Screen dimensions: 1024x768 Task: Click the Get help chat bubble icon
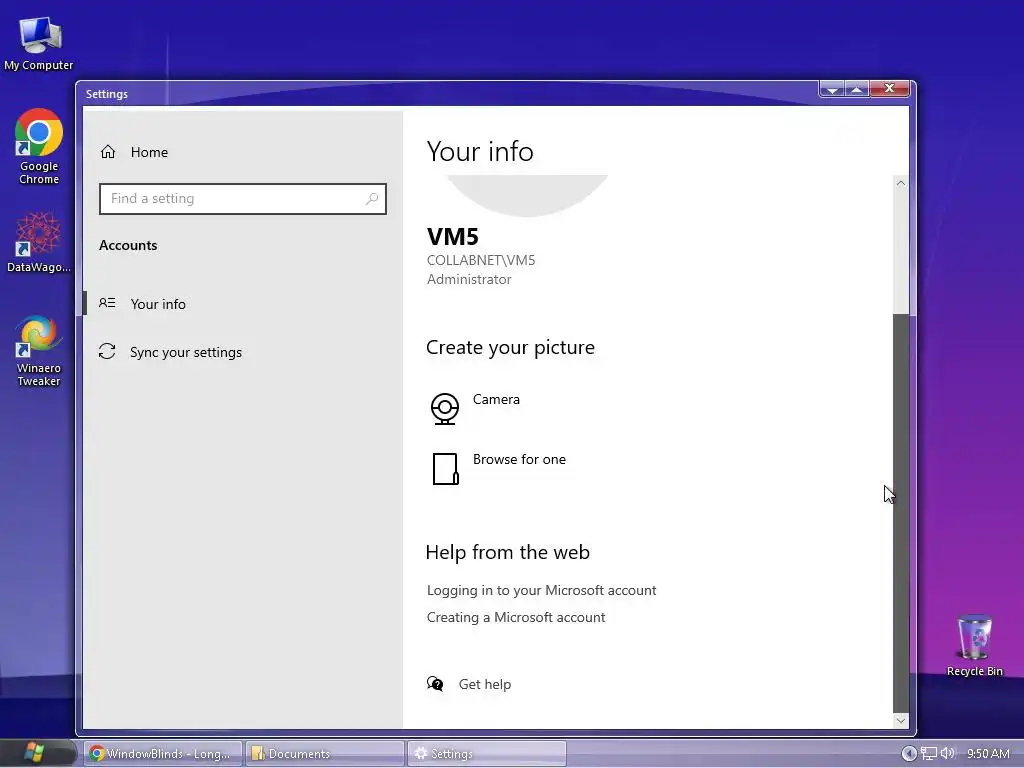coord(435,684)
